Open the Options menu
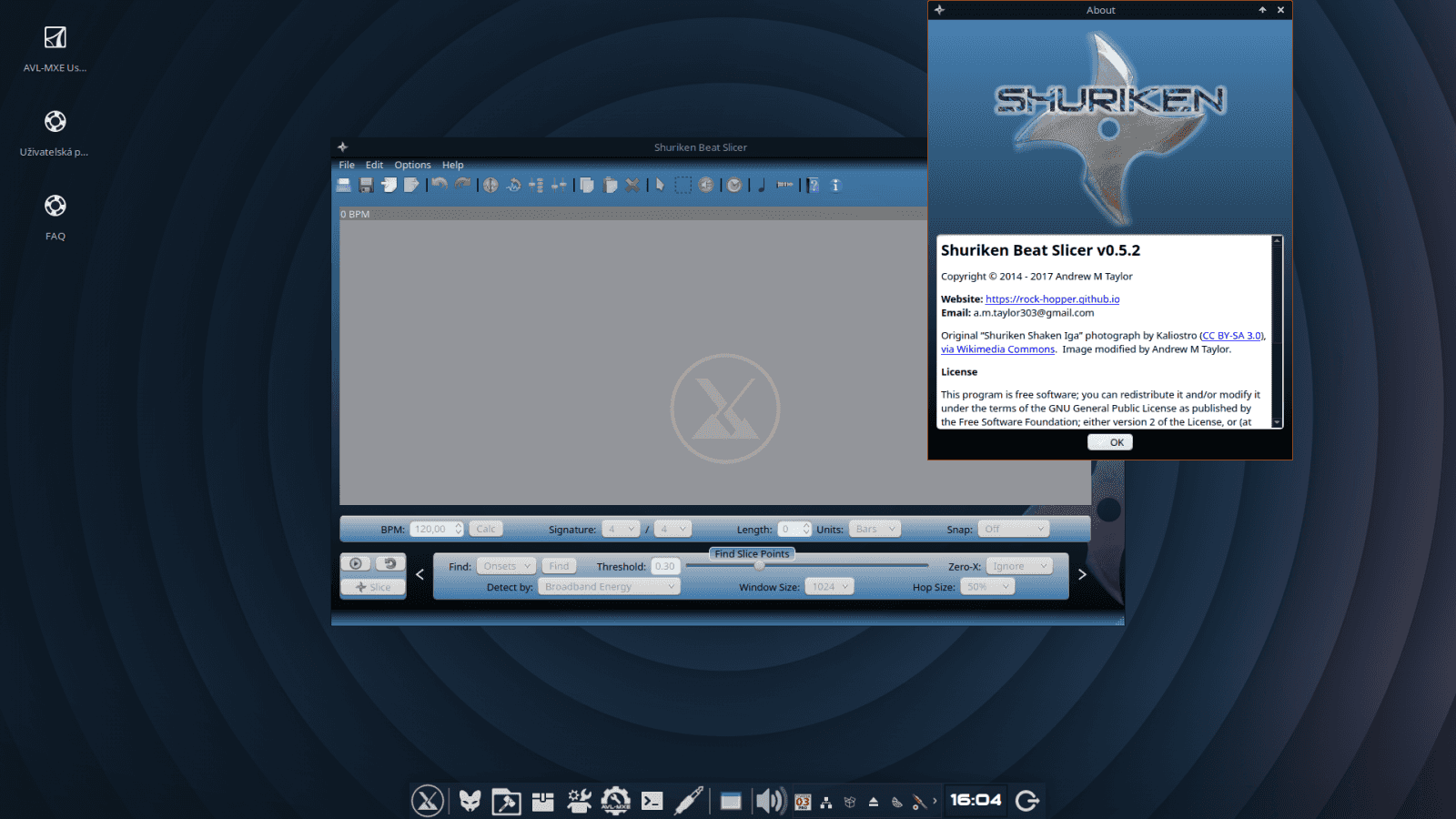 (x=412, y=165)
